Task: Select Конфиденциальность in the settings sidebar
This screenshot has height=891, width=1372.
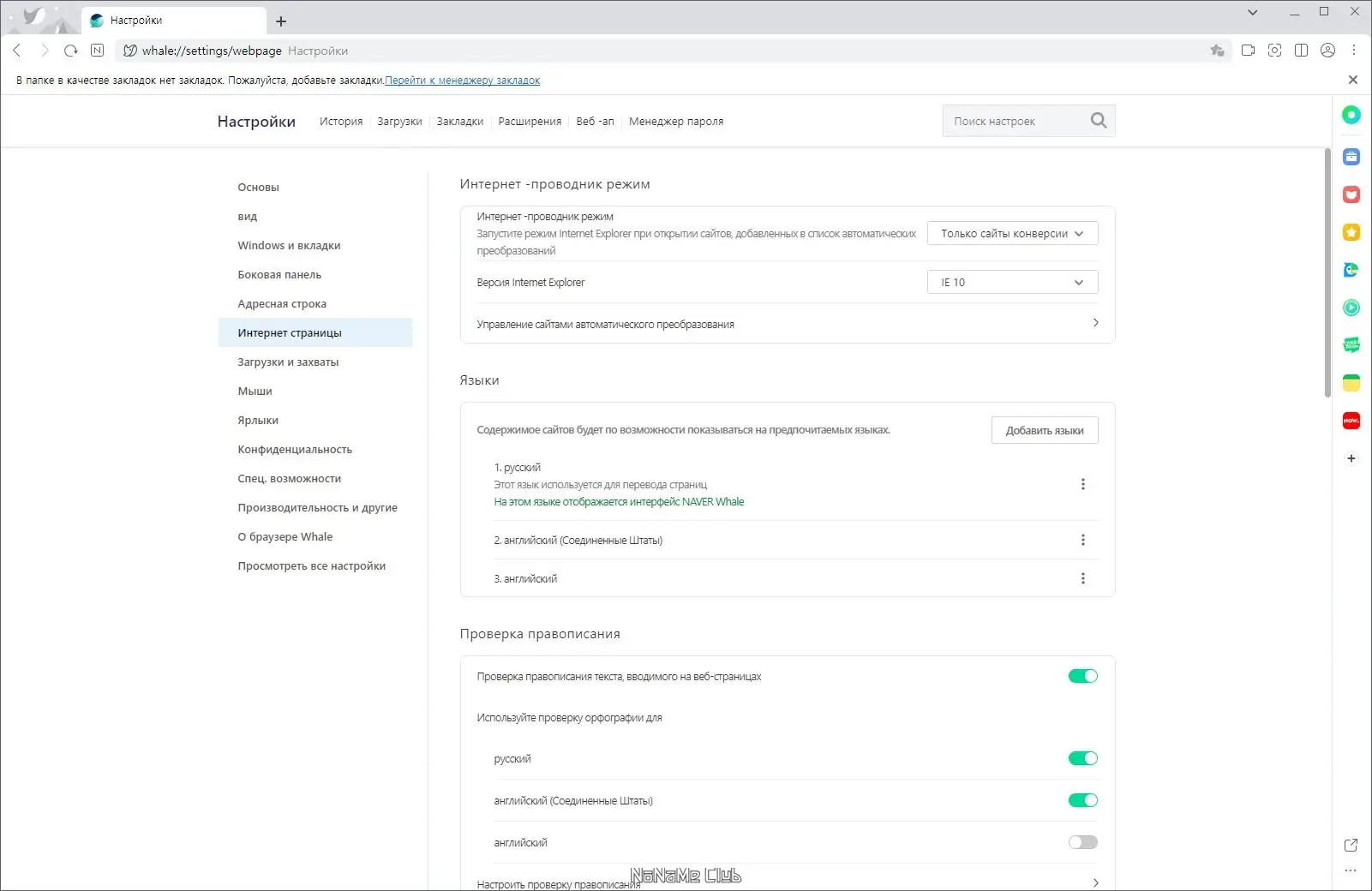Action: [295, 450]
